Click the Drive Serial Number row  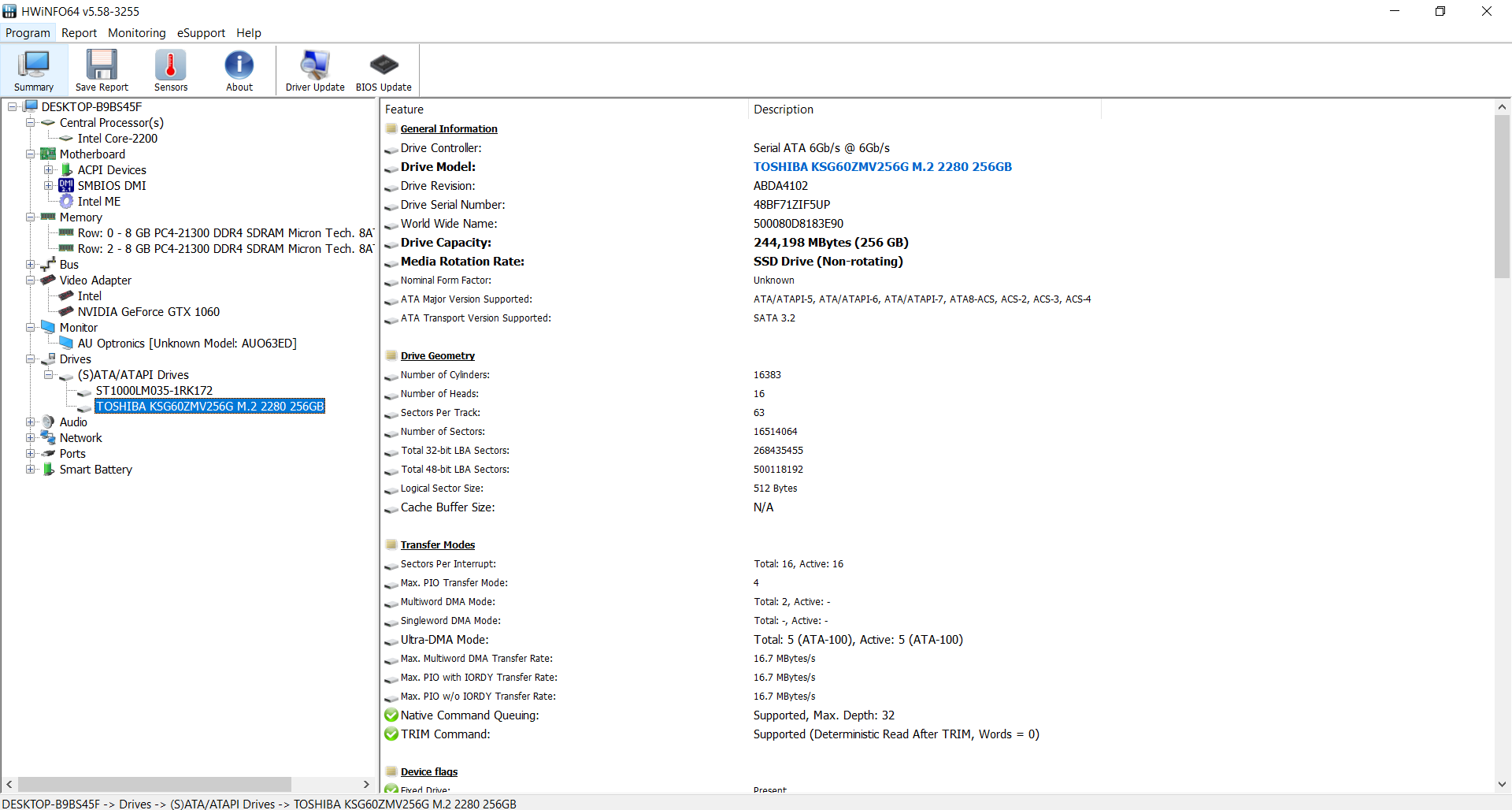coord(937,205)
